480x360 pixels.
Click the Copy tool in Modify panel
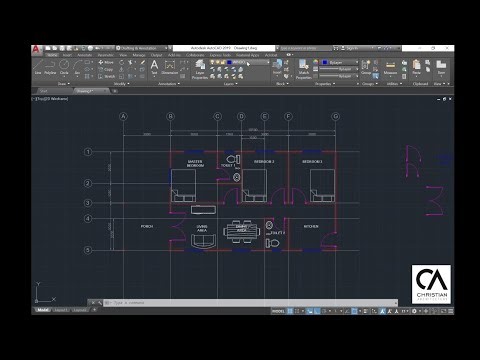click(x=106, y=69)
